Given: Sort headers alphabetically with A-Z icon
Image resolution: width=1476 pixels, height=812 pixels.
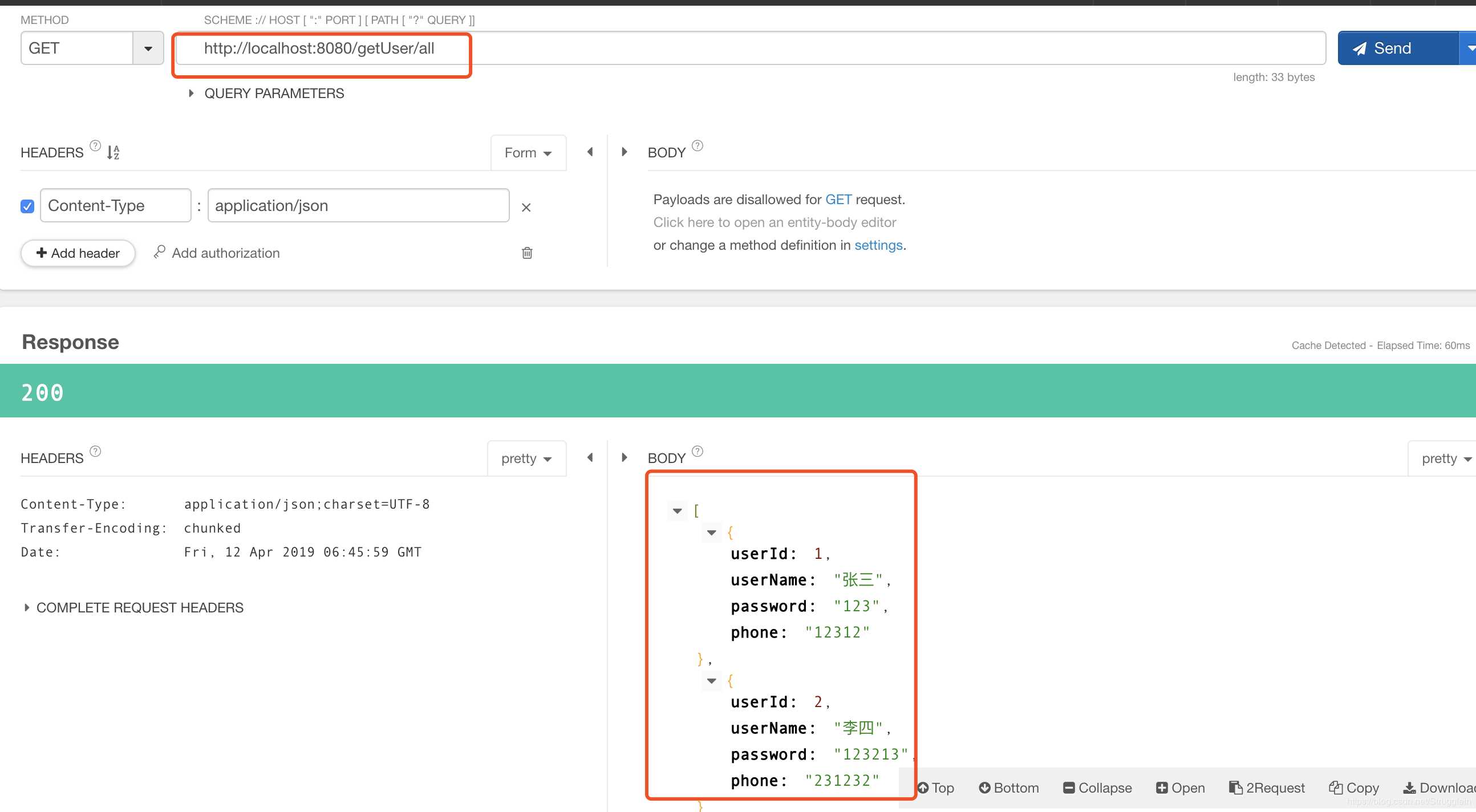Looking at the screenshot, I should [113, 152].
